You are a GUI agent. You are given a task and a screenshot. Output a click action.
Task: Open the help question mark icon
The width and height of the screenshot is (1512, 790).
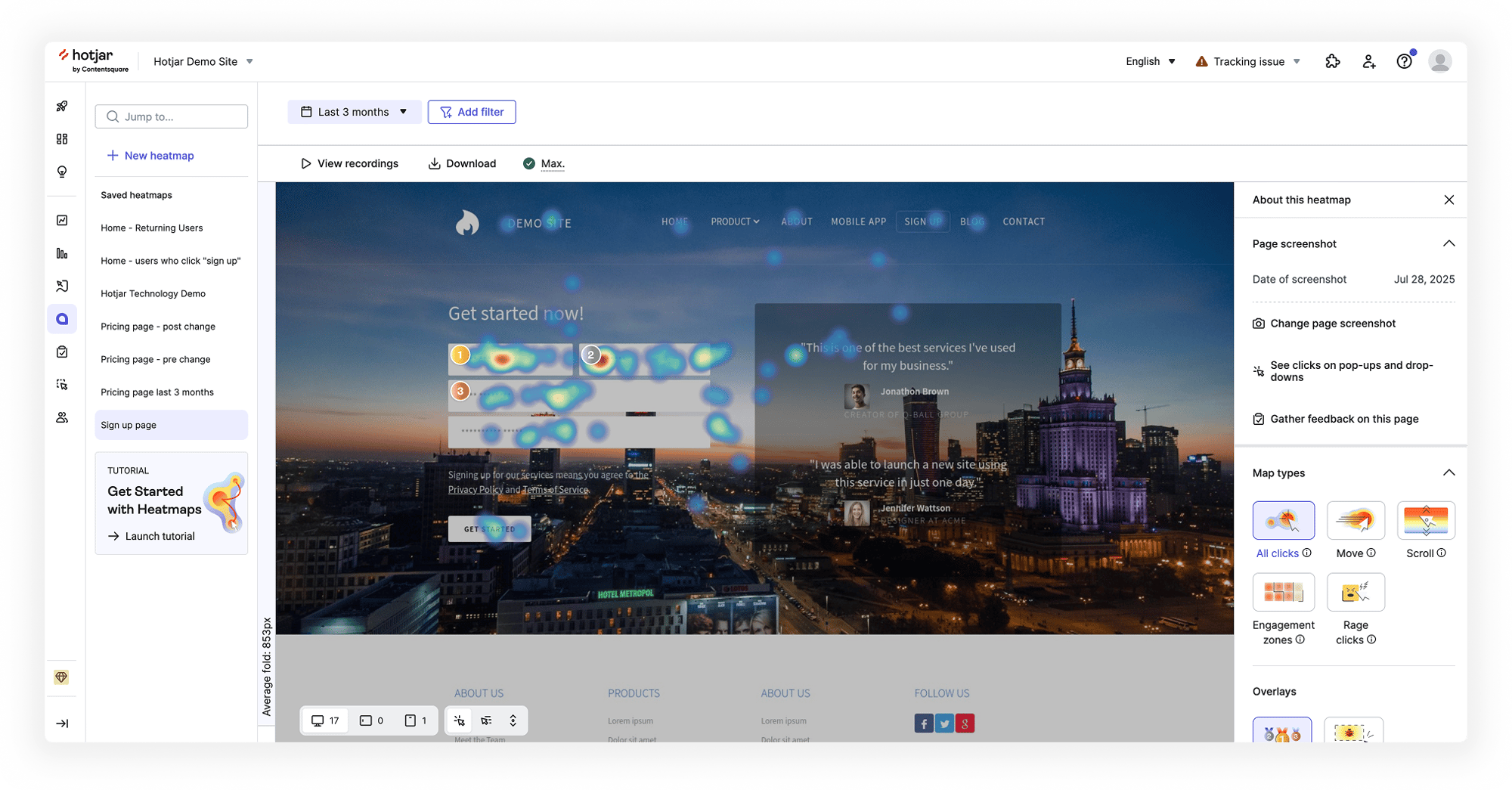click(1404, 62)
